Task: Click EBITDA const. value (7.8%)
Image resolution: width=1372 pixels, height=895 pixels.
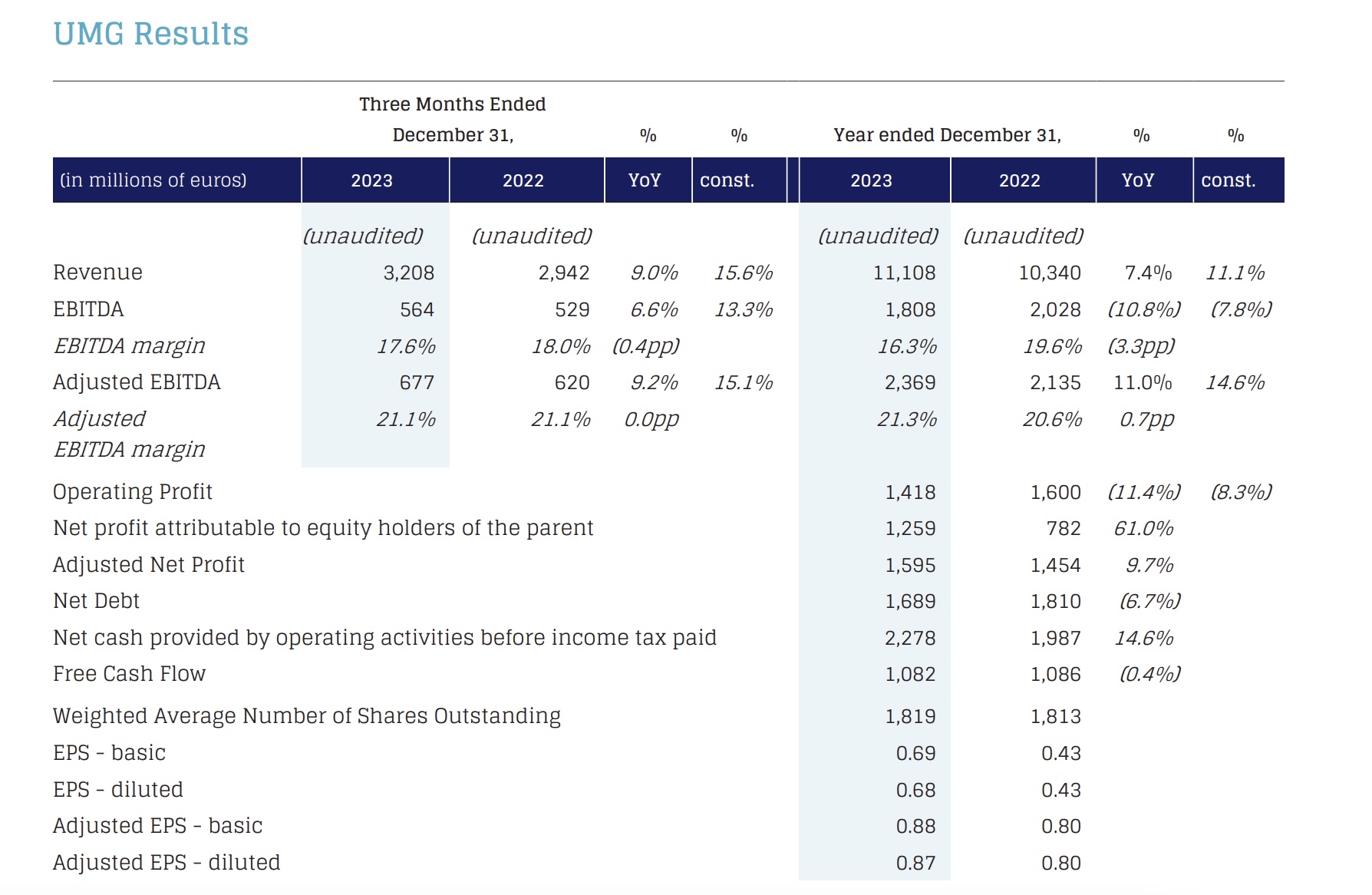Action: pyautogui.click(x=1241, y=310)
